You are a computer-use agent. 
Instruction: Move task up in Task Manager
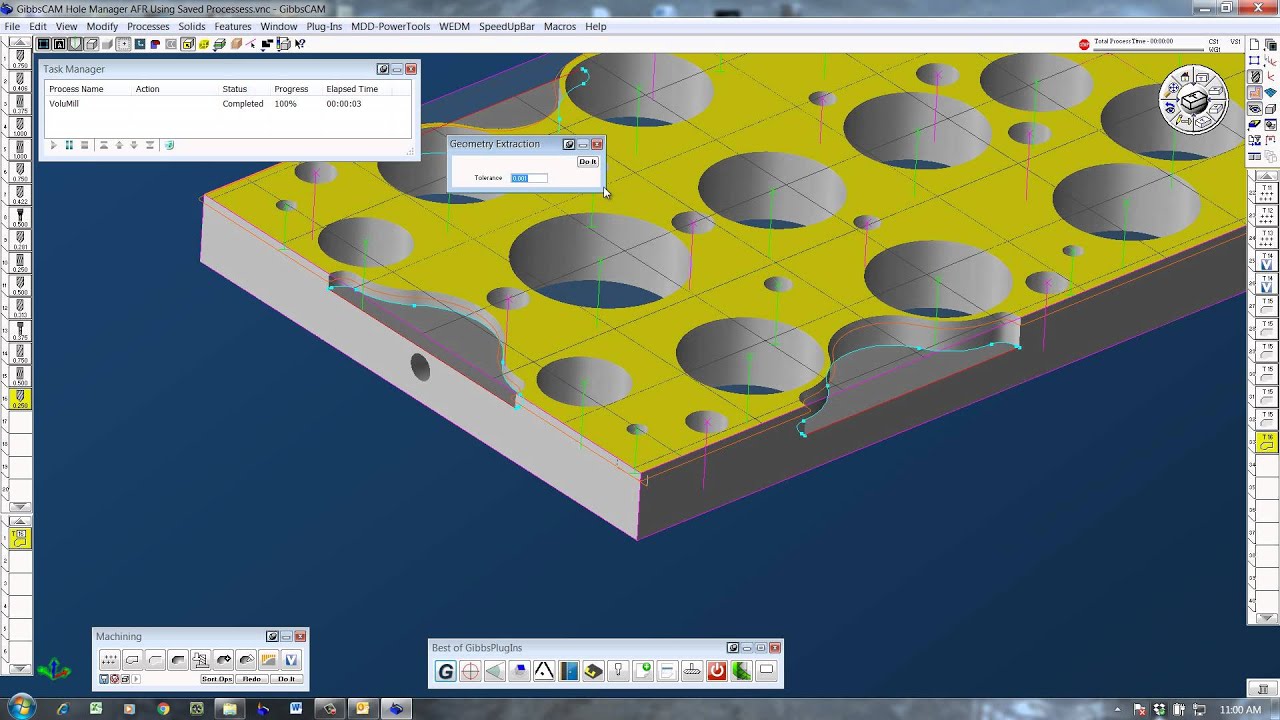point(119,145)
